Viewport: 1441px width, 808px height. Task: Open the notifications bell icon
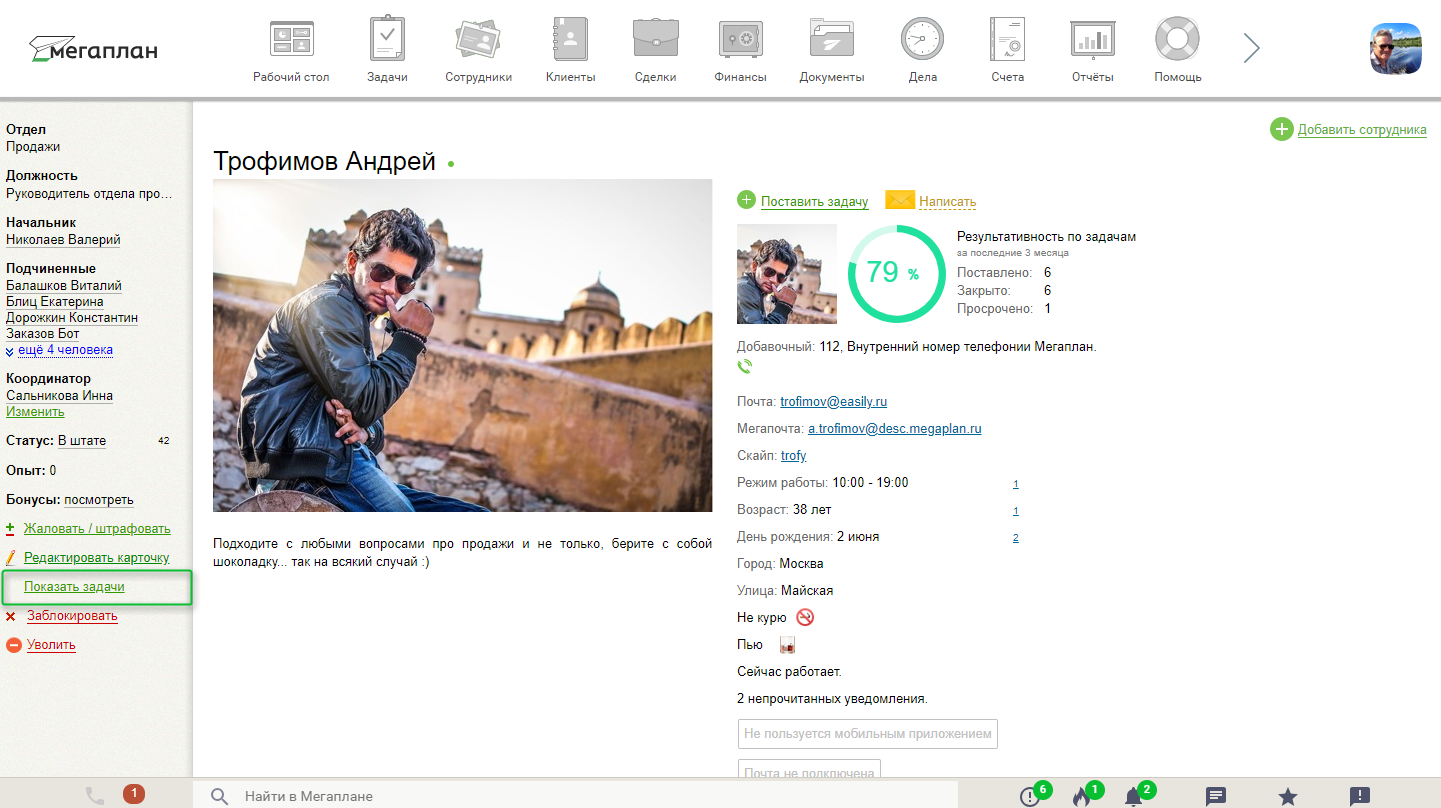point(1133,796)
